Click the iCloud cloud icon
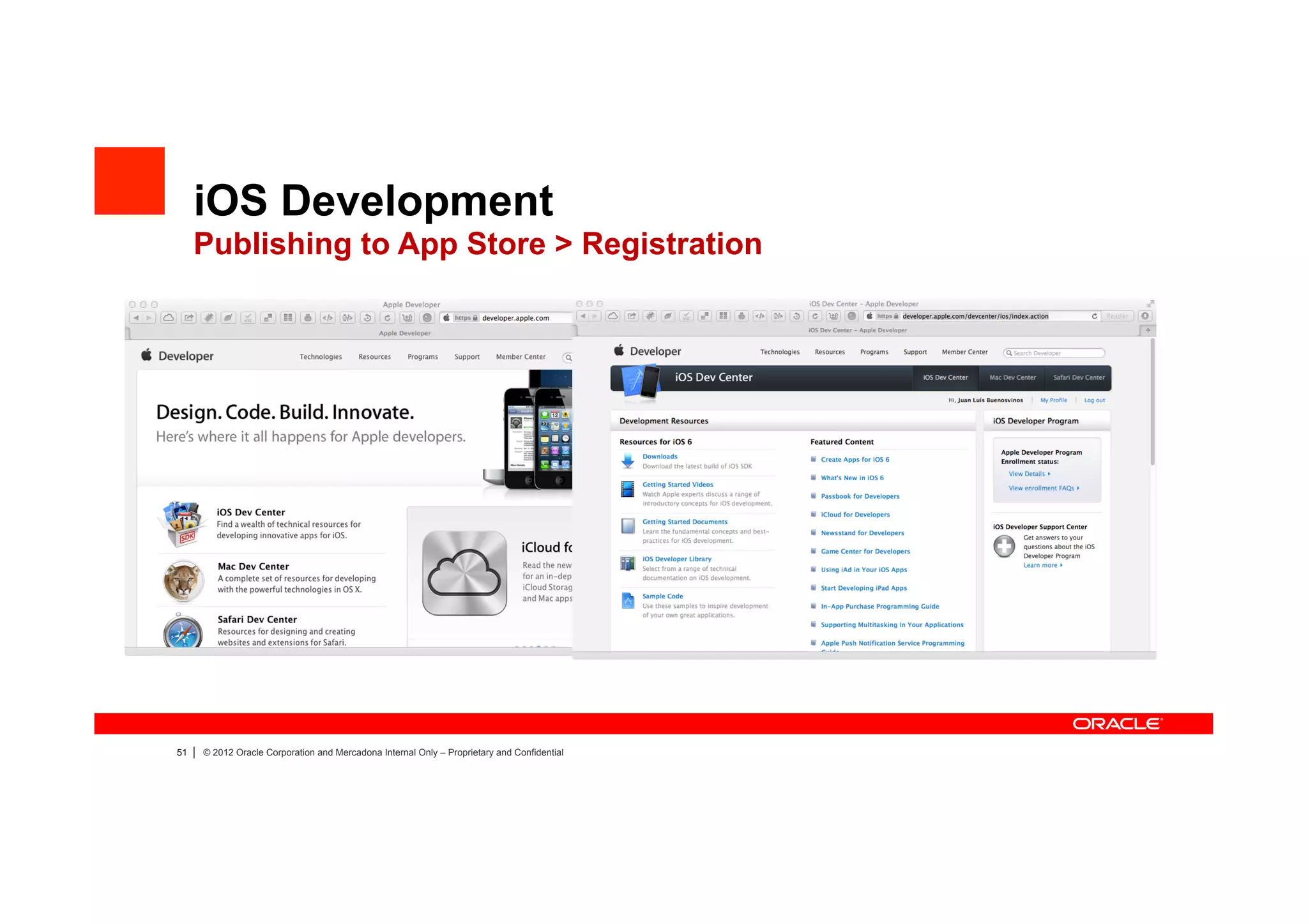This screenshot has height=924, width=1308. coord(464,573)
